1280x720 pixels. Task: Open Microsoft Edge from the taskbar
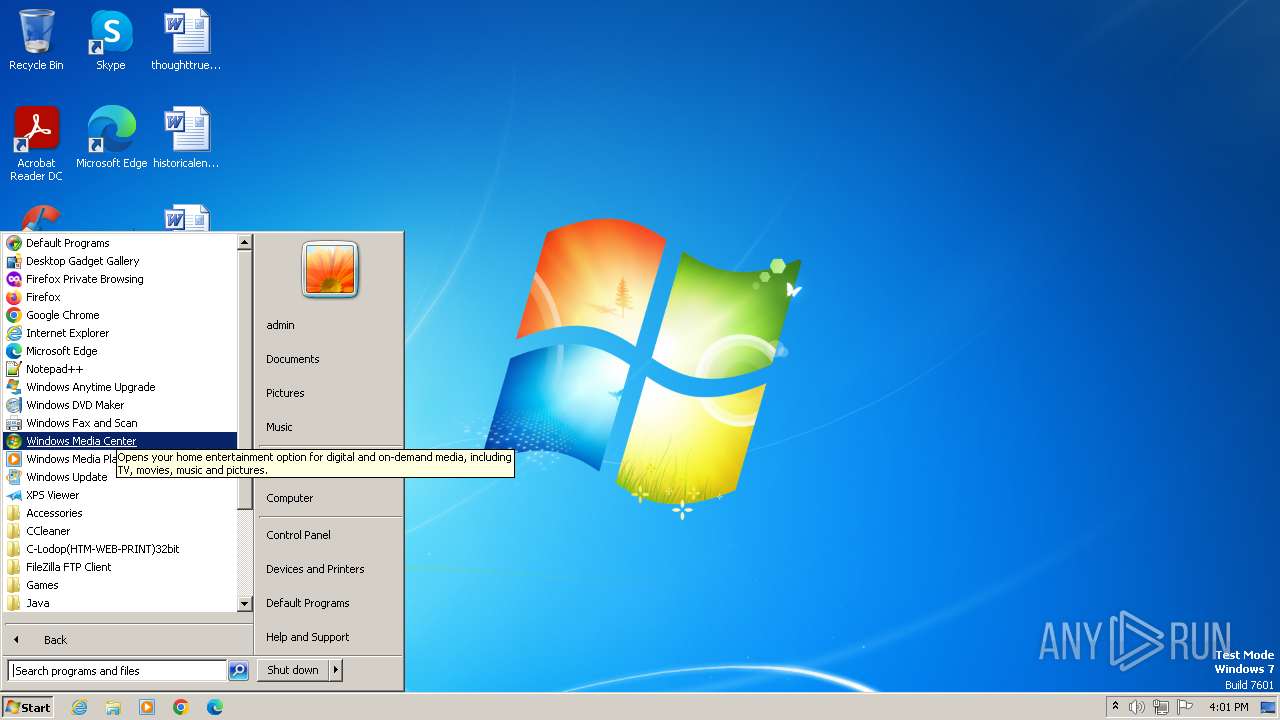click(215, 707)
